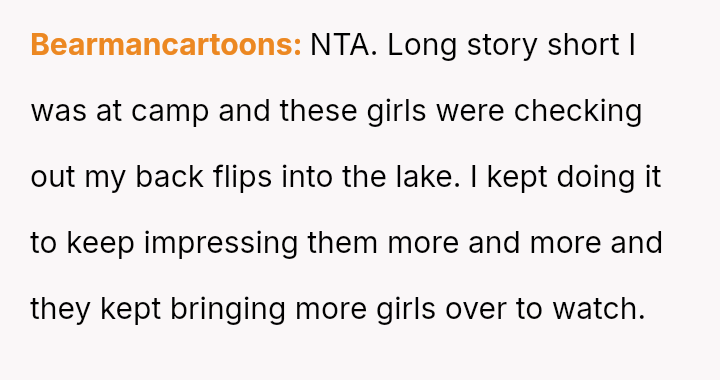The width and height of the screenshot is (720, 380).
Task: Click the word "checking" ending the second line
Action: (578, 113)
